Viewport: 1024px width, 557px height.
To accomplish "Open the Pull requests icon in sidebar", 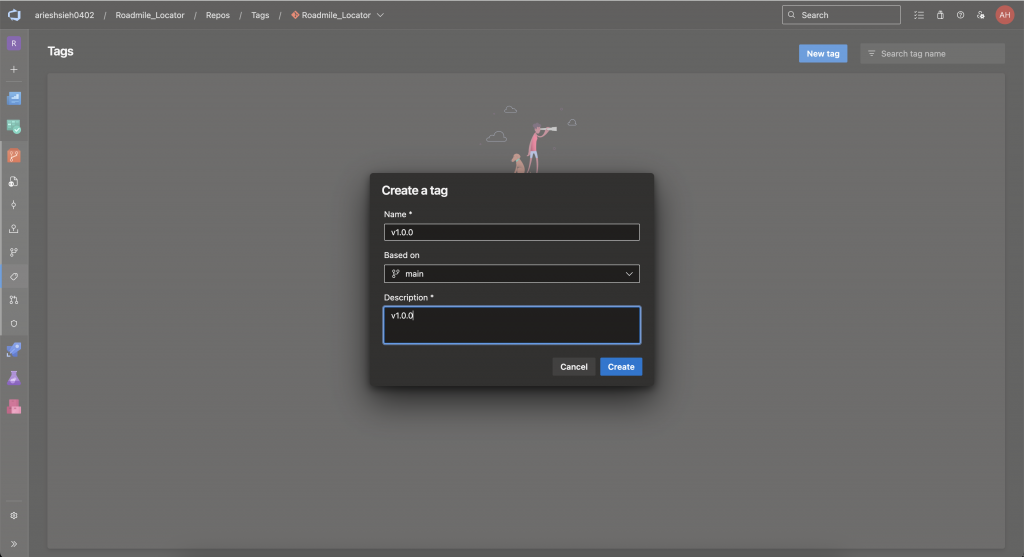I will tap(14, 300).
